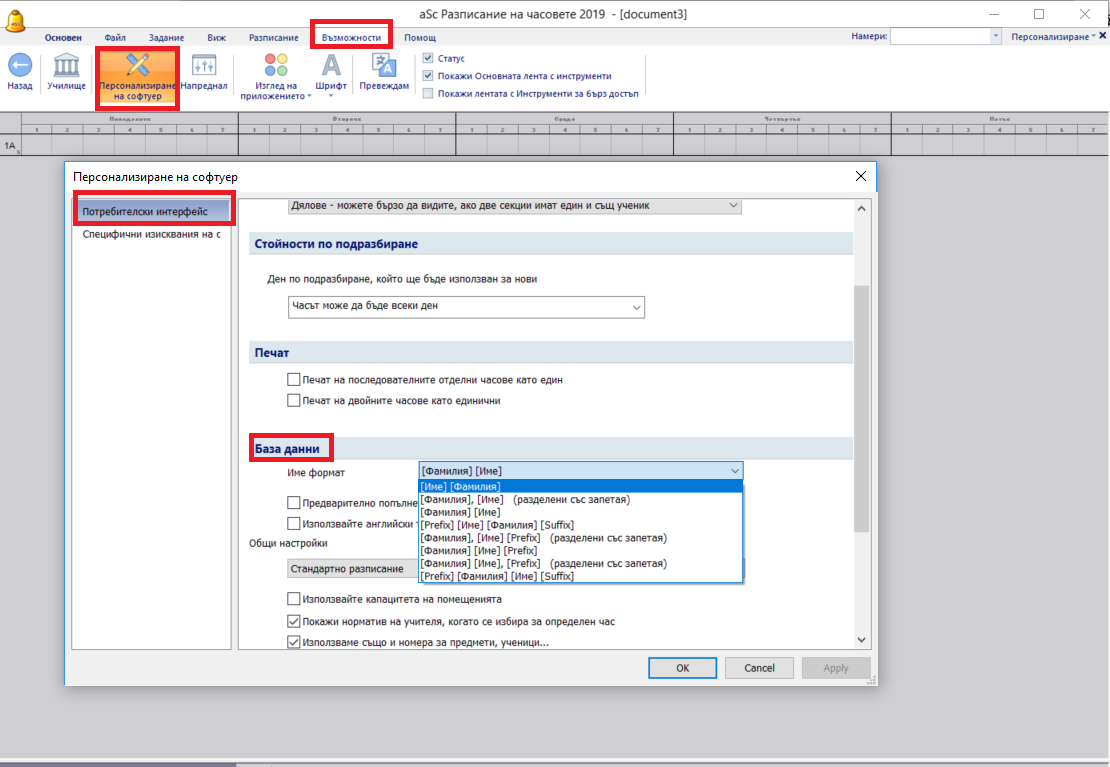Screen dimensions: 1110x767
Task: Switch to the Разписание ribbon tab
Action: [x=273, y=38]
